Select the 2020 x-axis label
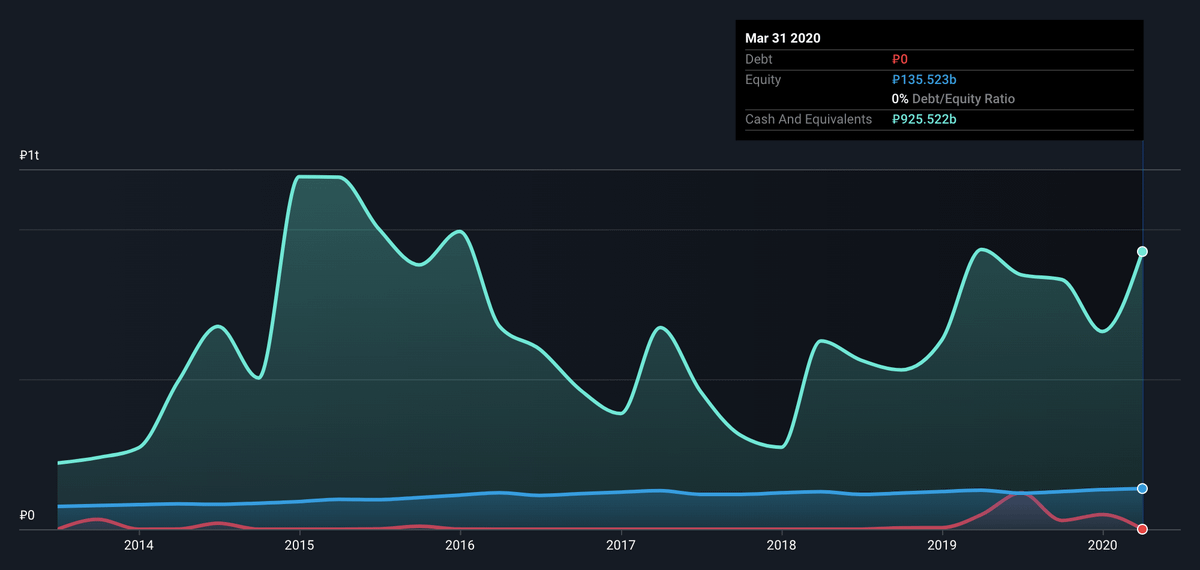Viewport: 1200px width, 570px height. point(1103,545)
